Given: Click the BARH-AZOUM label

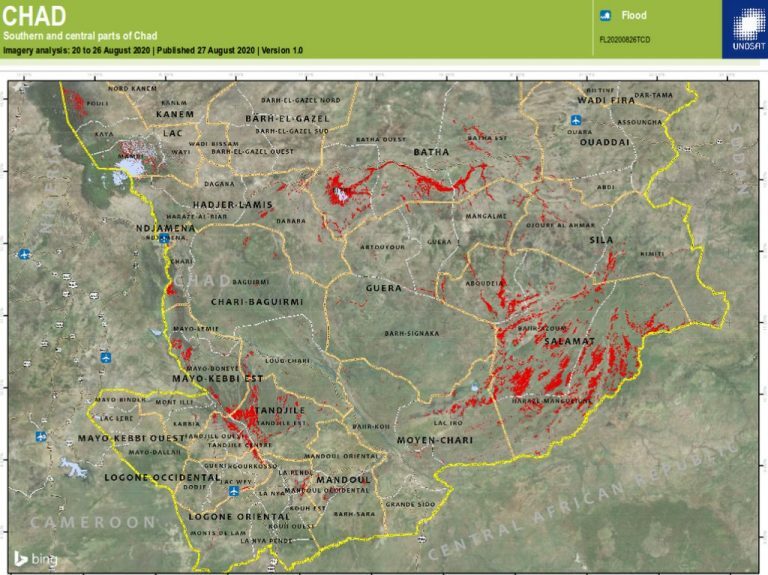Looking at the screenshot, I should [x=542, y=328].
